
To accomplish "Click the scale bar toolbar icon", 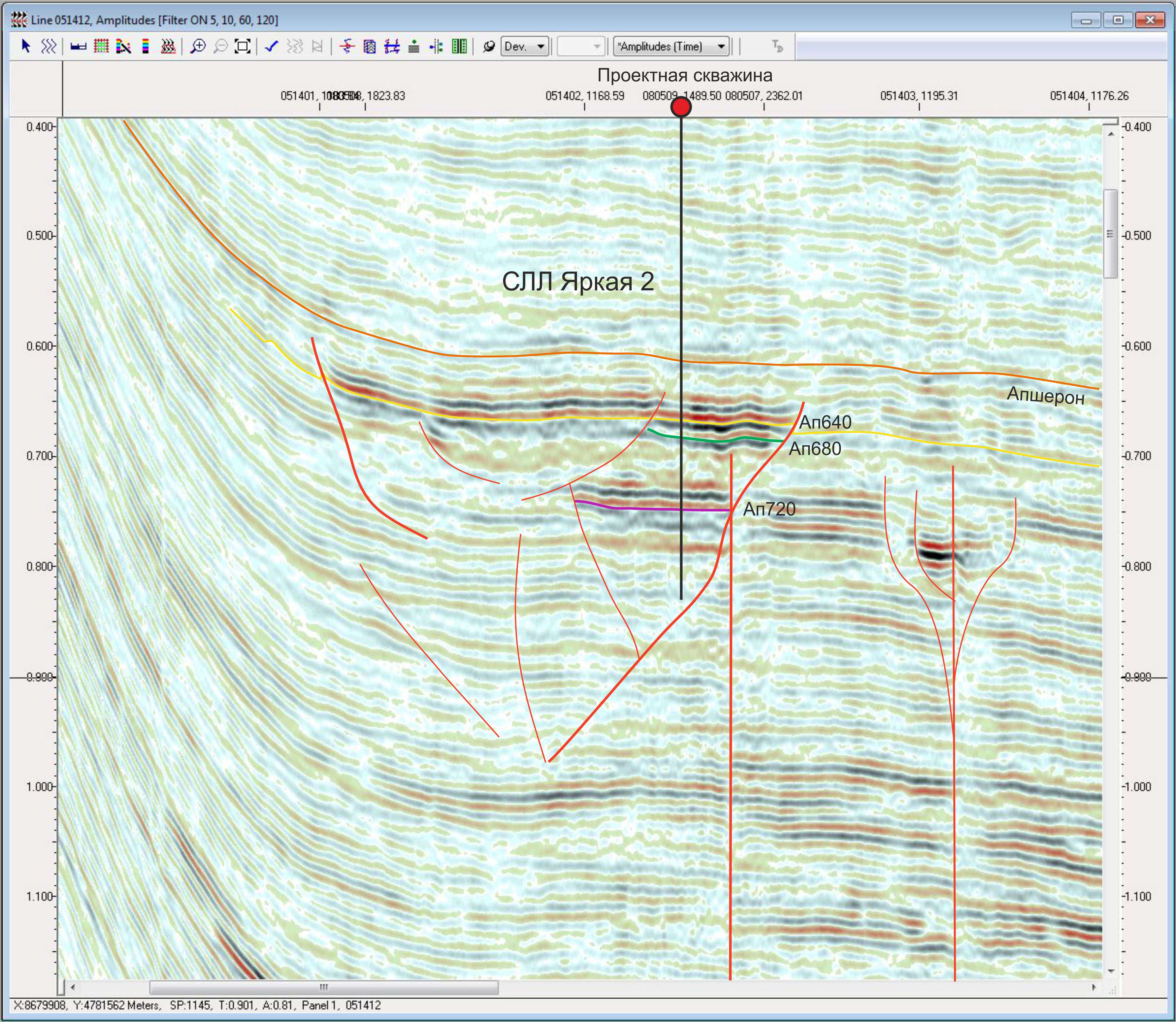I will (x=78, y=46).
